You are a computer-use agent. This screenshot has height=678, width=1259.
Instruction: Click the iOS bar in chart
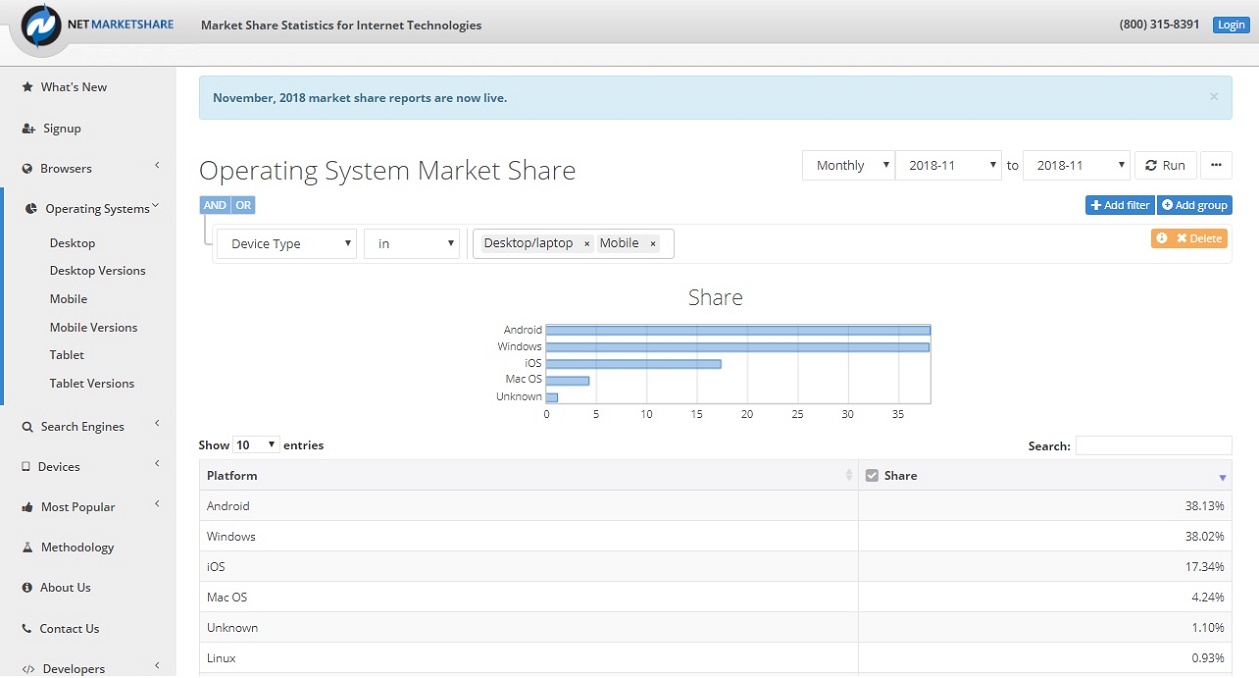634,363
